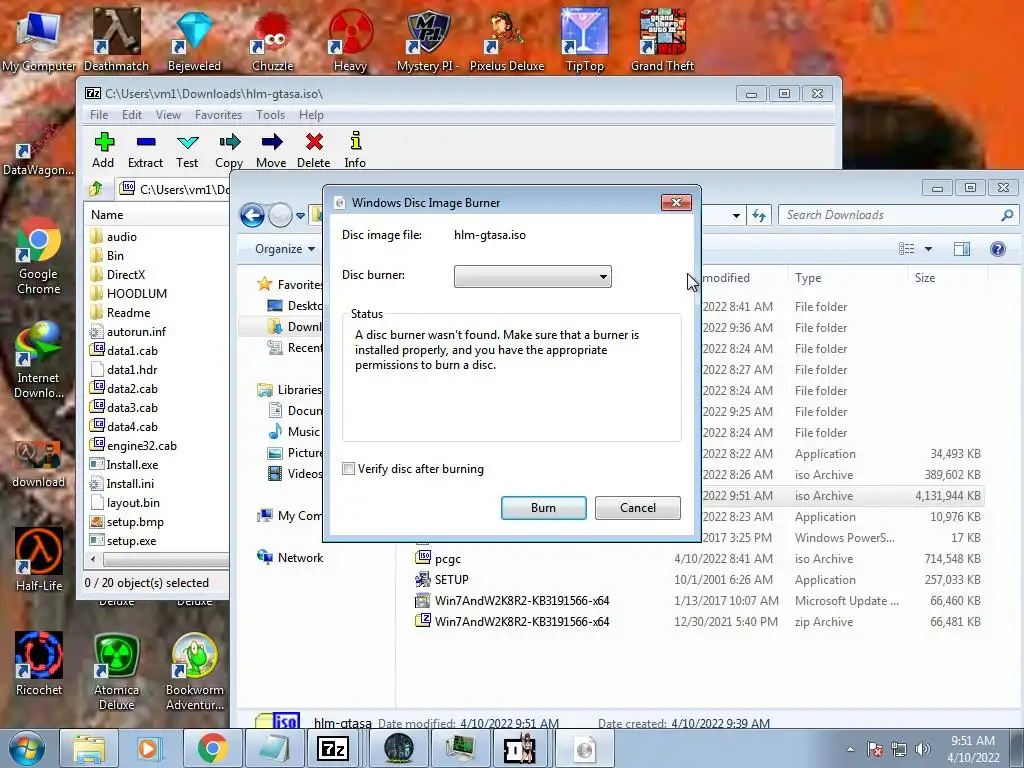Select the Bookworm Adventures desktop icon
The image size is (1024, 768).
(x=195, y=671)
